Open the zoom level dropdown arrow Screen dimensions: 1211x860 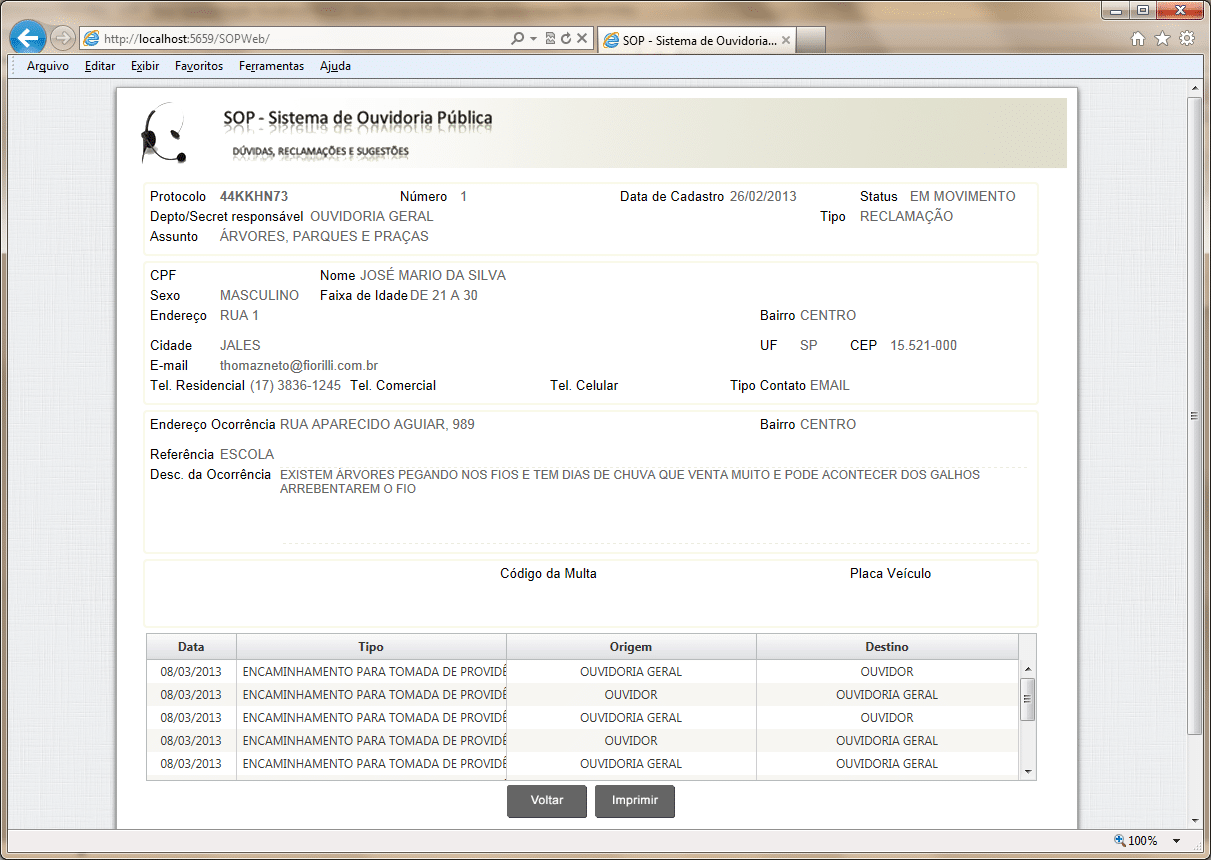(x=1177, y=841)
